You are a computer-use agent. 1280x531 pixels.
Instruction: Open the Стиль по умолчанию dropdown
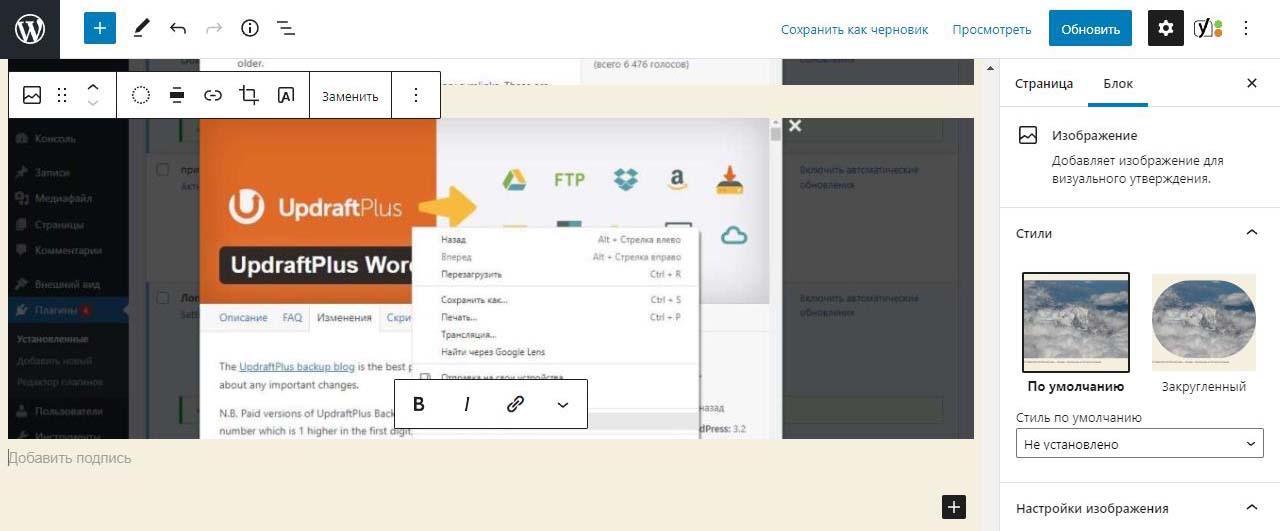click(x=1139, y=444)
